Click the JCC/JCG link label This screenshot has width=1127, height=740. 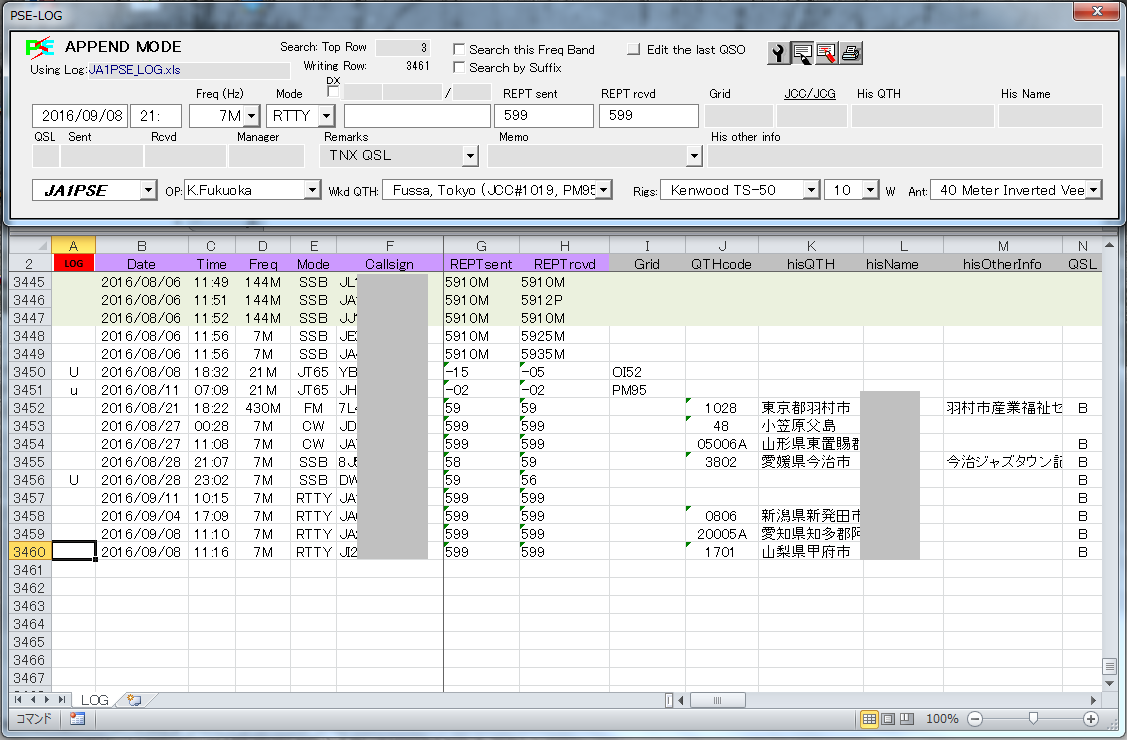(x=810, y=94)
